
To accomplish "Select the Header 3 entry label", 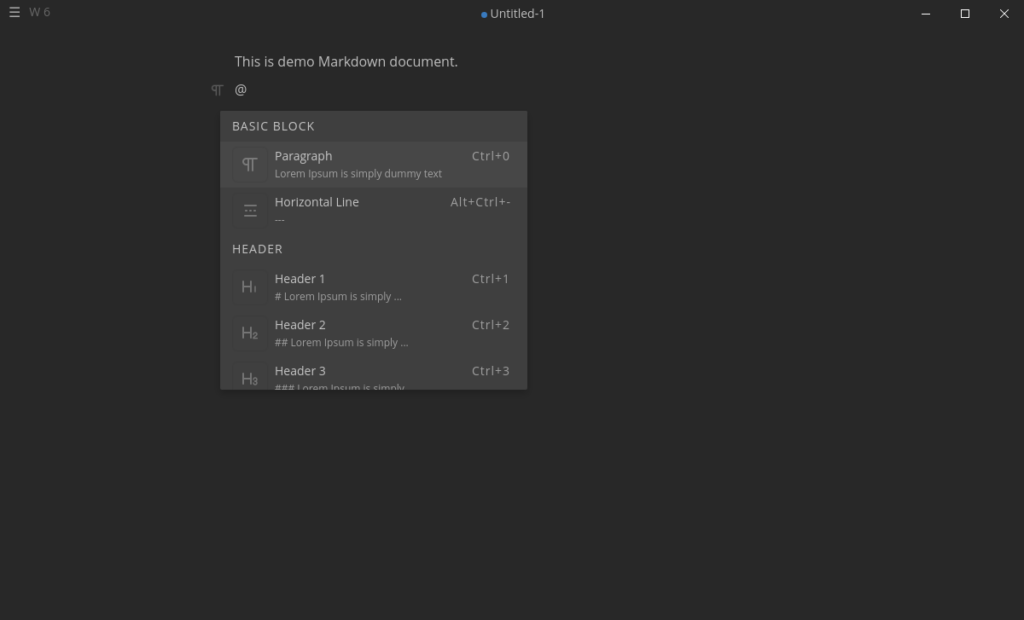I will (x=300, y=371).
